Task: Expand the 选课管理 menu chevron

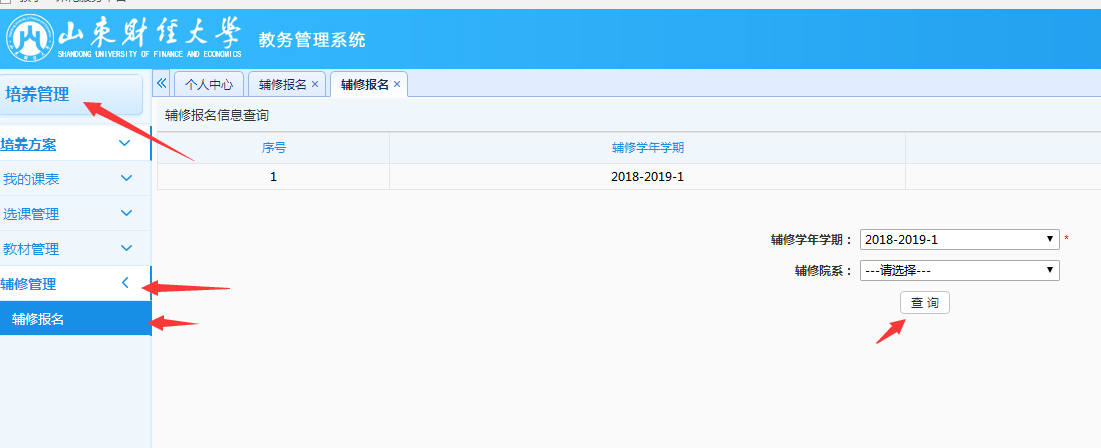Action: 126,214
